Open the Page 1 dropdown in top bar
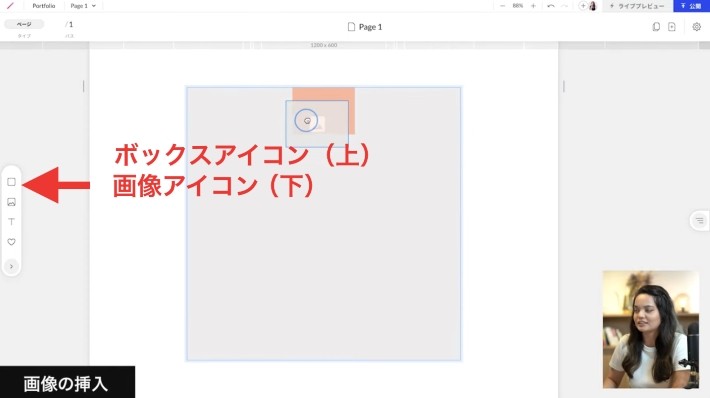Viewport: 710px width, 398px height. click(83, 6)
